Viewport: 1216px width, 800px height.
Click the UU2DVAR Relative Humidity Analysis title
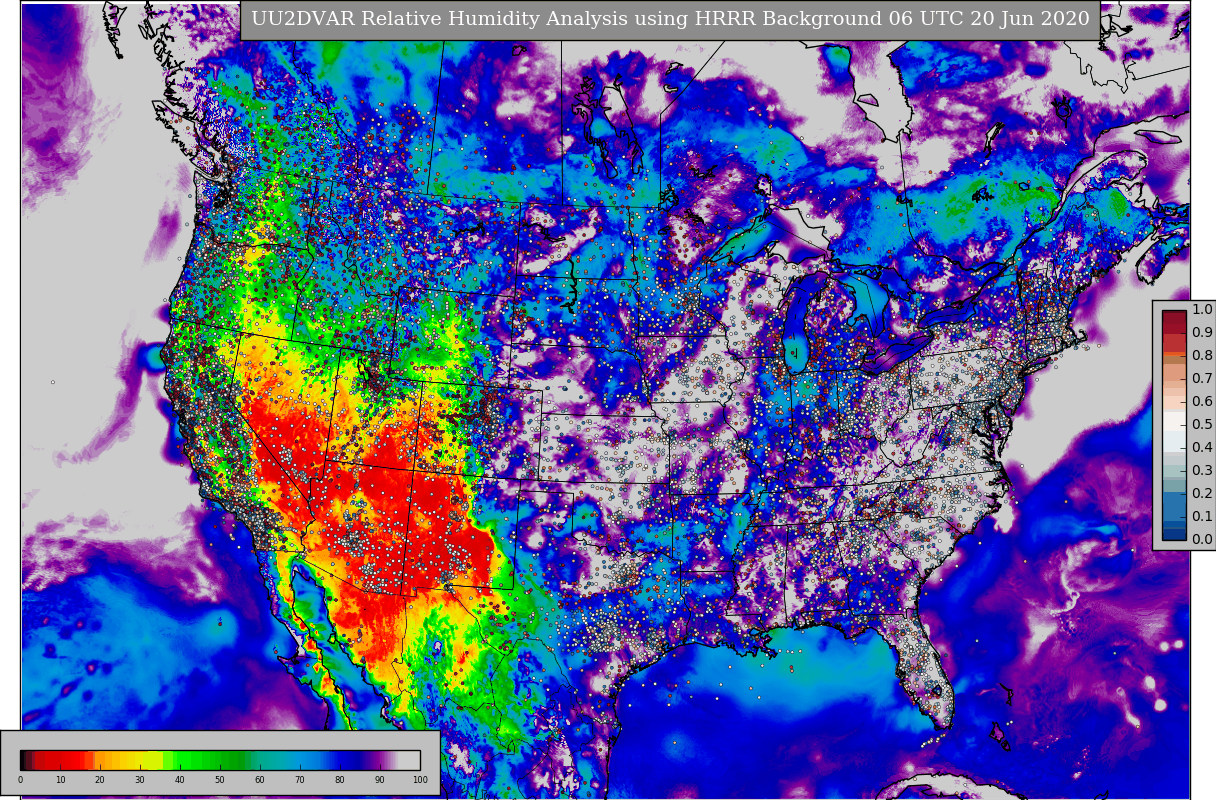pos(670,19)
